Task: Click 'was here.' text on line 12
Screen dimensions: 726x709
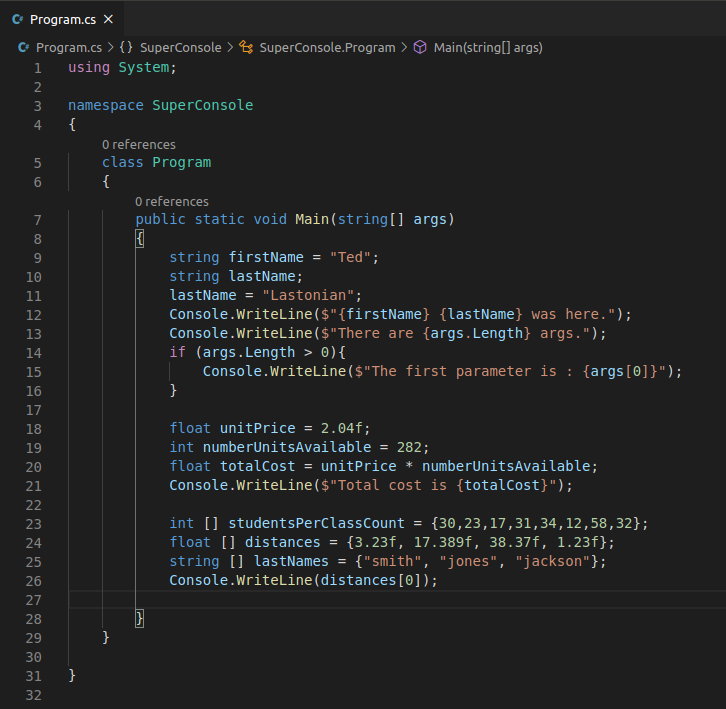Action: click(x=569, y=314)
